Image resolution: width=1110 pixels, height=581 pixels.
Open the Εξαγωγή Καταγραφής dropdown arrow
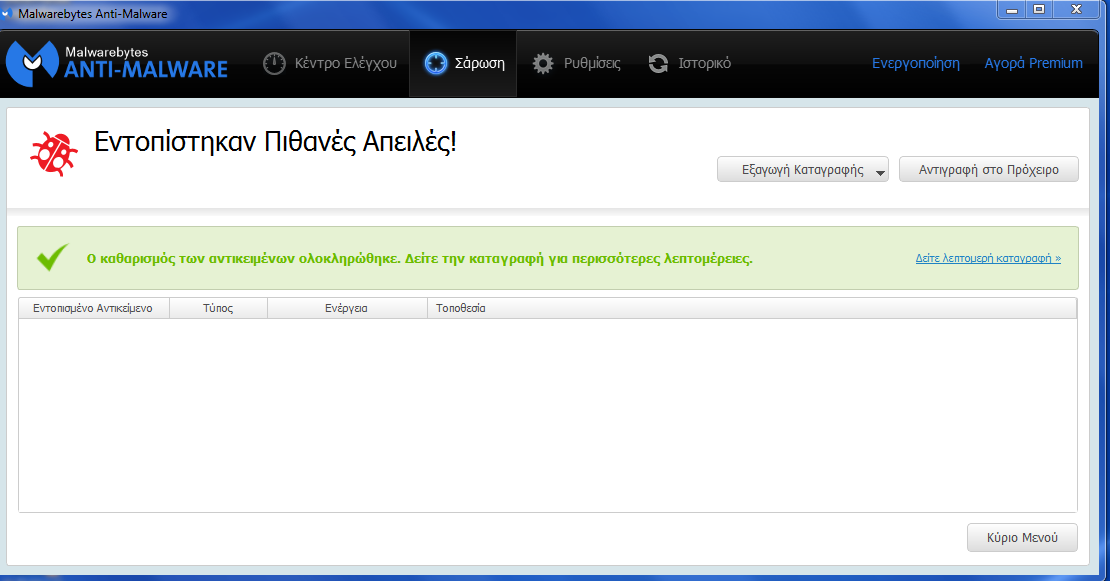pyautogui.click(x=880, y=173)
